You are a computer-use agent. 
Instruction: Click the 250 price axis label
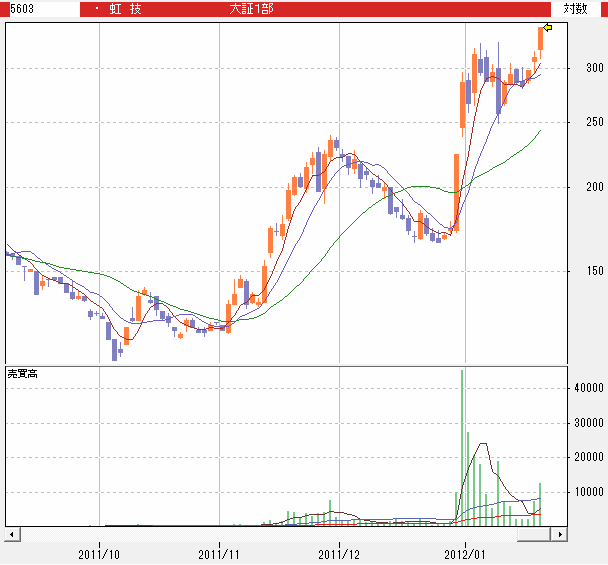595,122
